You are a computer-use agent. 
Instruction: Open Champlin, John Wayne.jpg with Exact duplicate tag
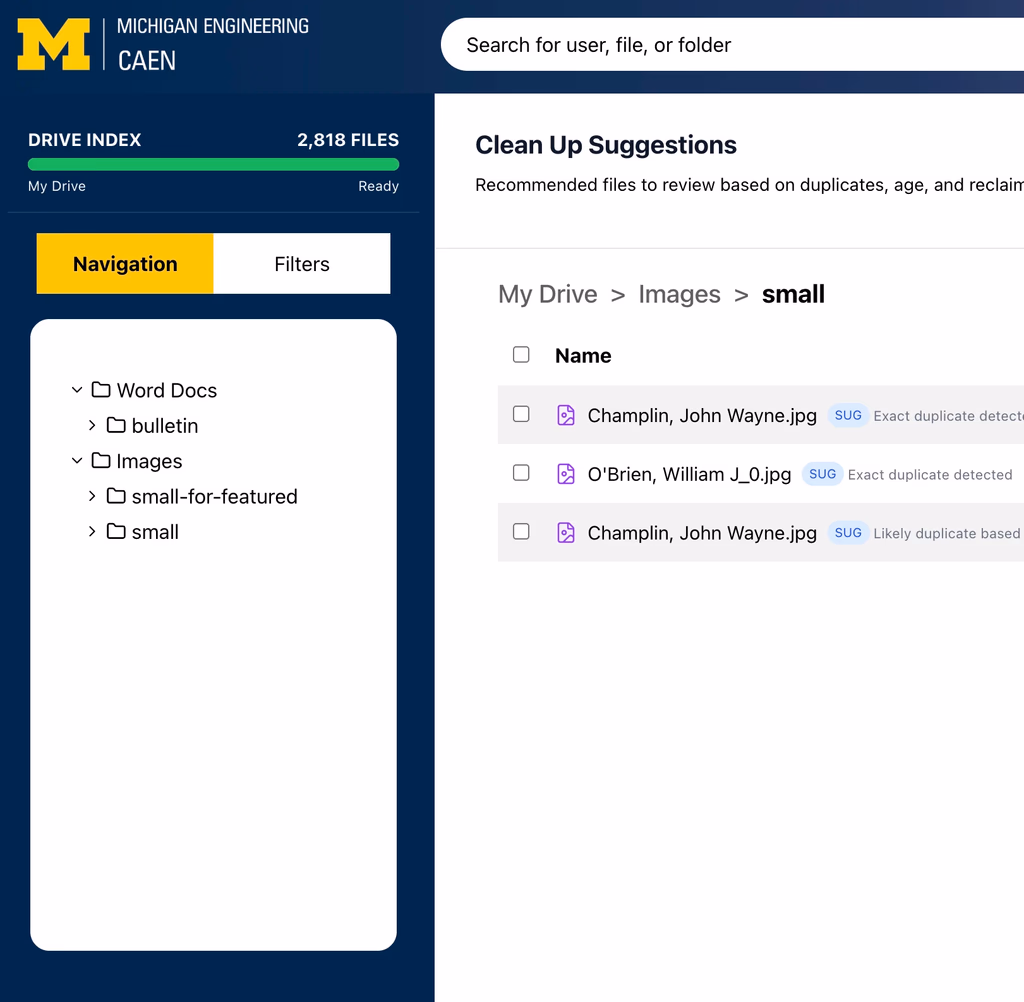coord(702,415)
